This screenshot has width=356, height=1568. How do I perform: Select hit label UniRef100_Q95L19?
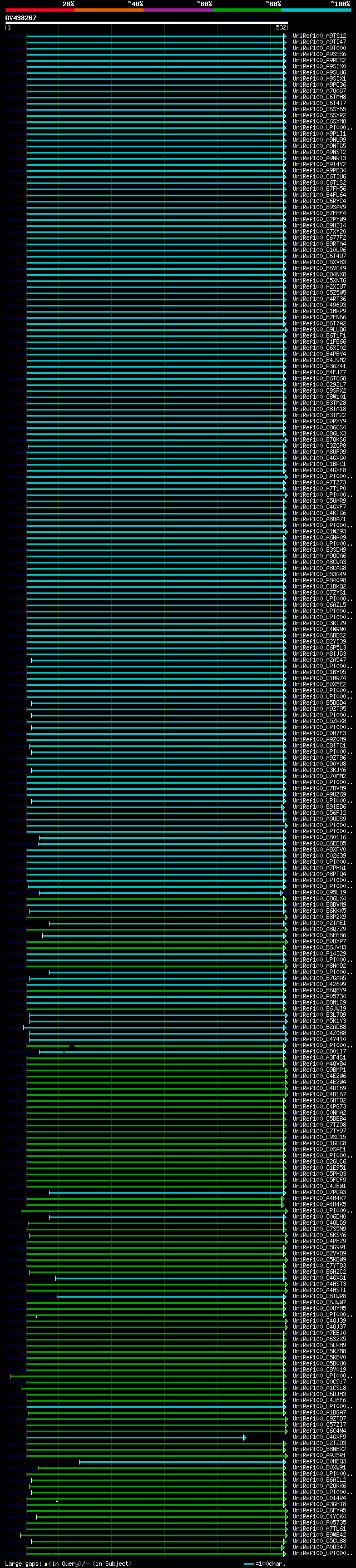[x=319, y=892]
